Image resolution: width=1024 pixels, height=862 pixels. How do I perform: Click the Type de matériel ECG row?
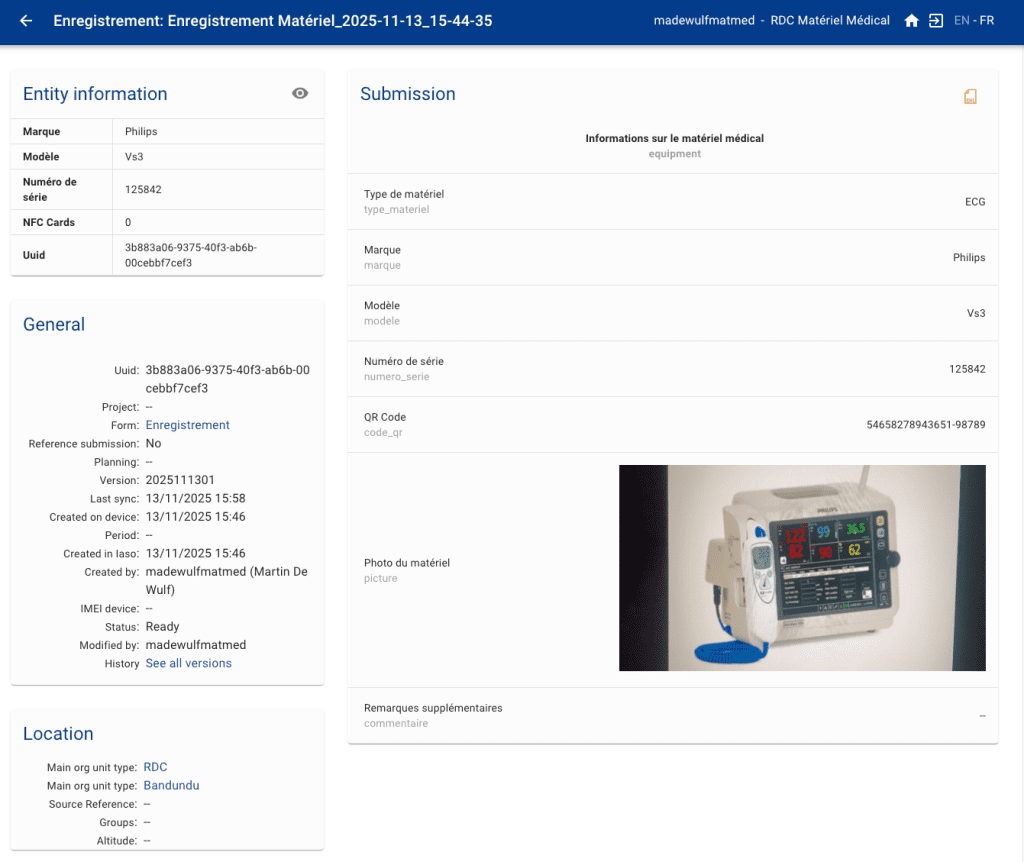[x=673, y=201]
